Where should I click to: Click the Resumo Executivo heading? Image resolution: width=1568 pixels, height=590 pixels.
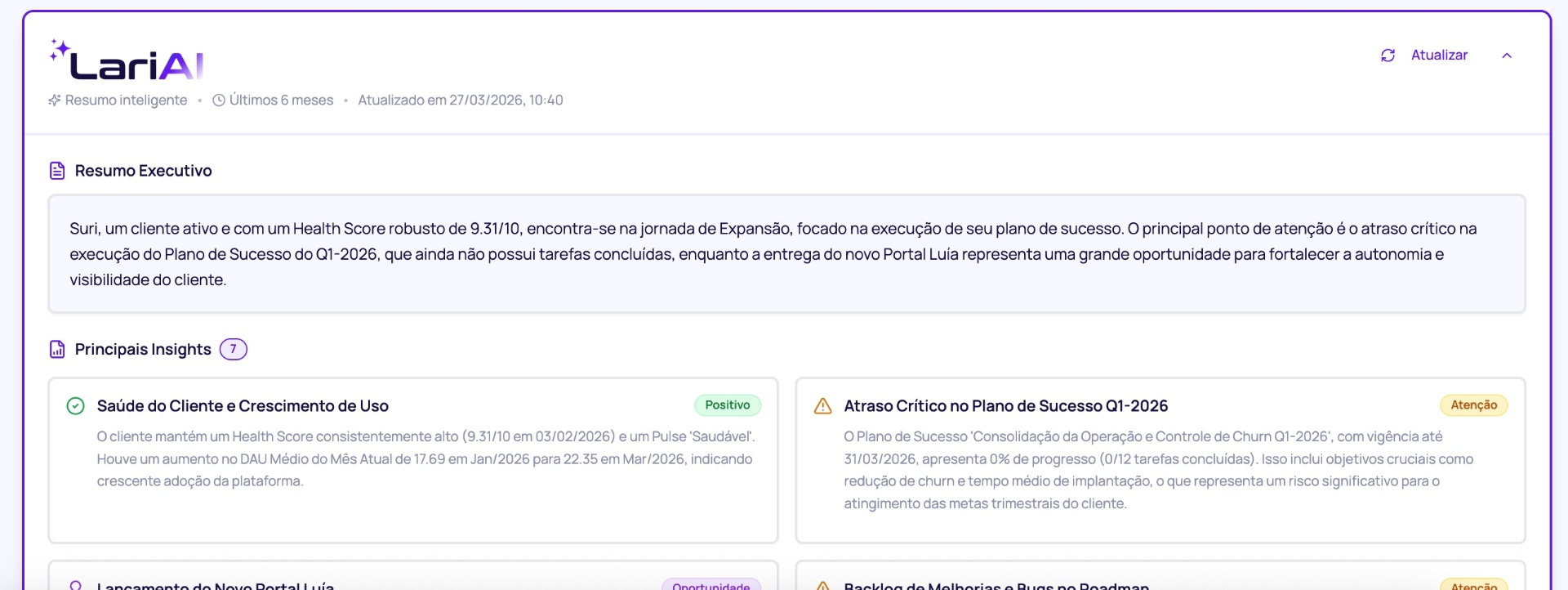point(143,171)
